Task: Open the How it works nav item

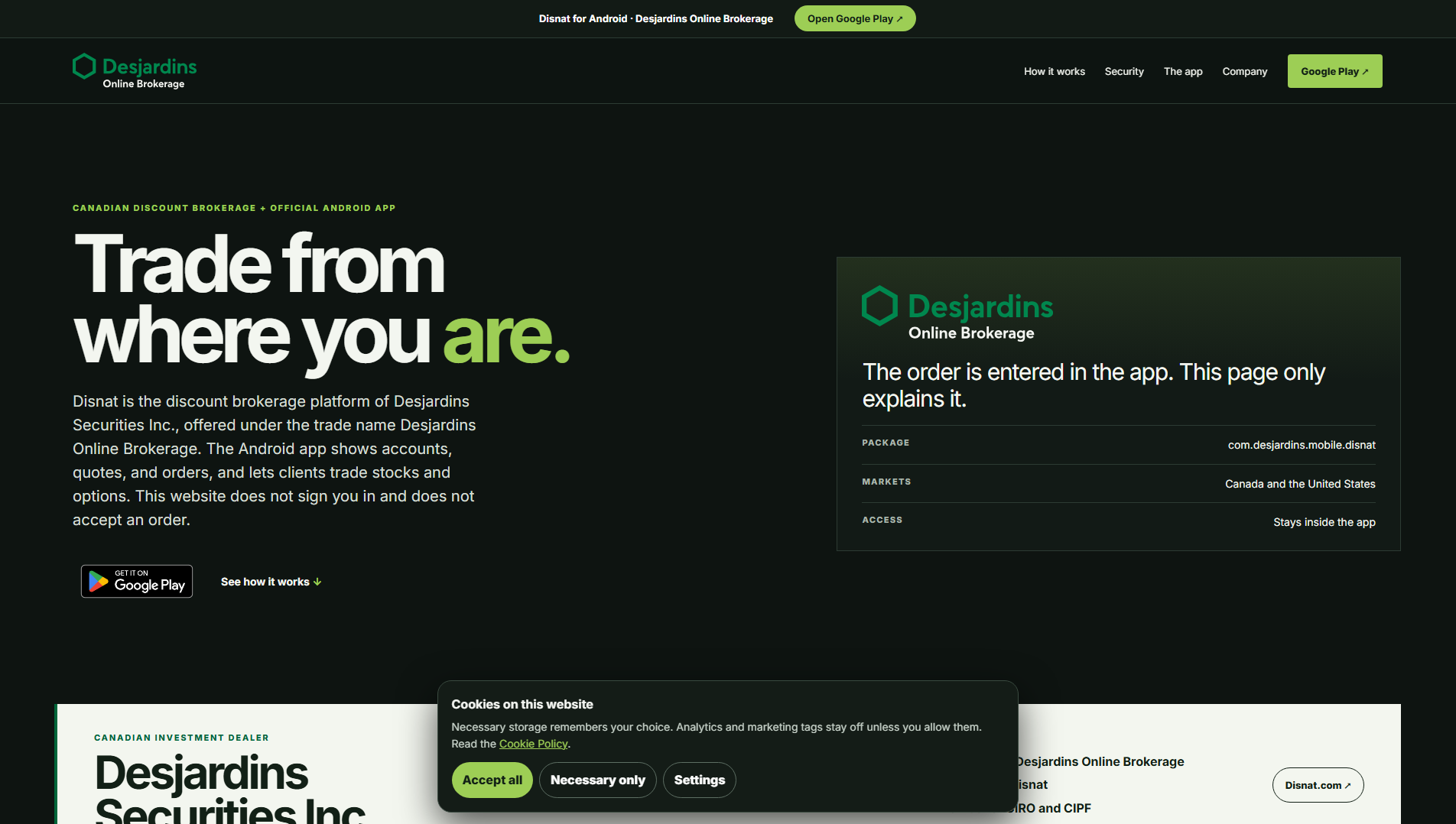Action: [x=1055, y=71]
